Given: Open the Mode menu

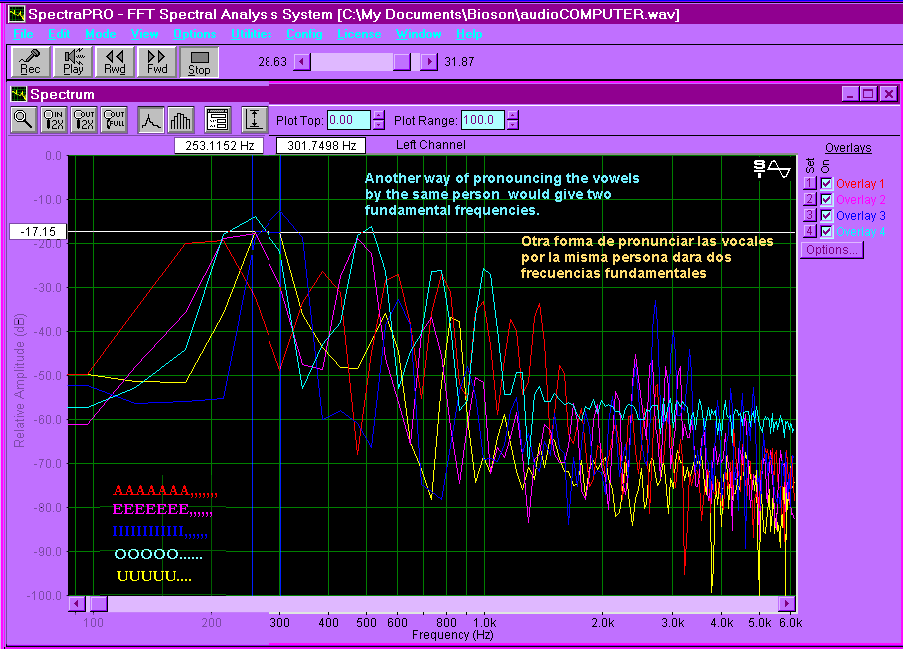Looking at the screenshot, I should 100,34.
